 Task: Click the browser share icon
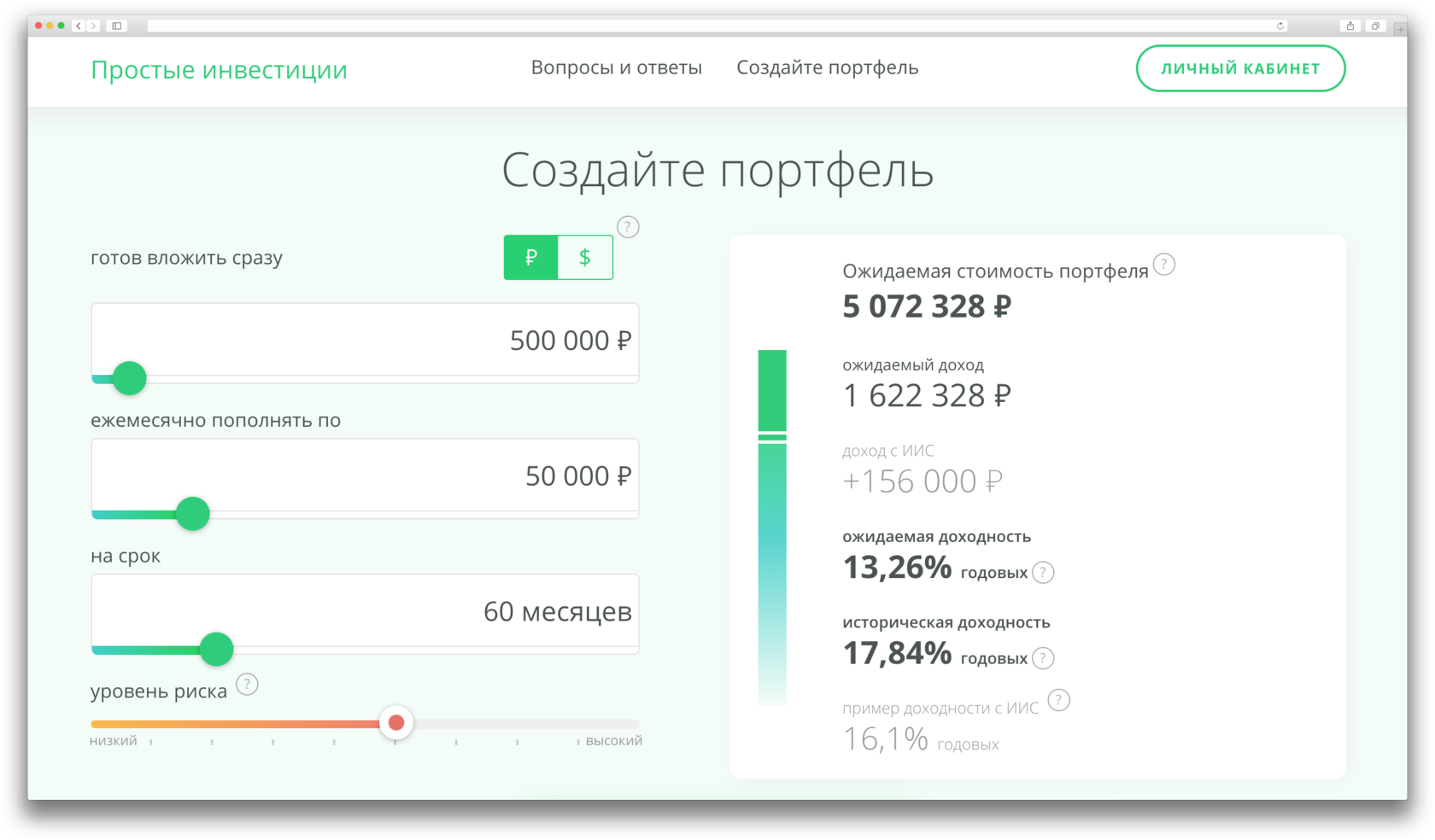point(1350,26)
